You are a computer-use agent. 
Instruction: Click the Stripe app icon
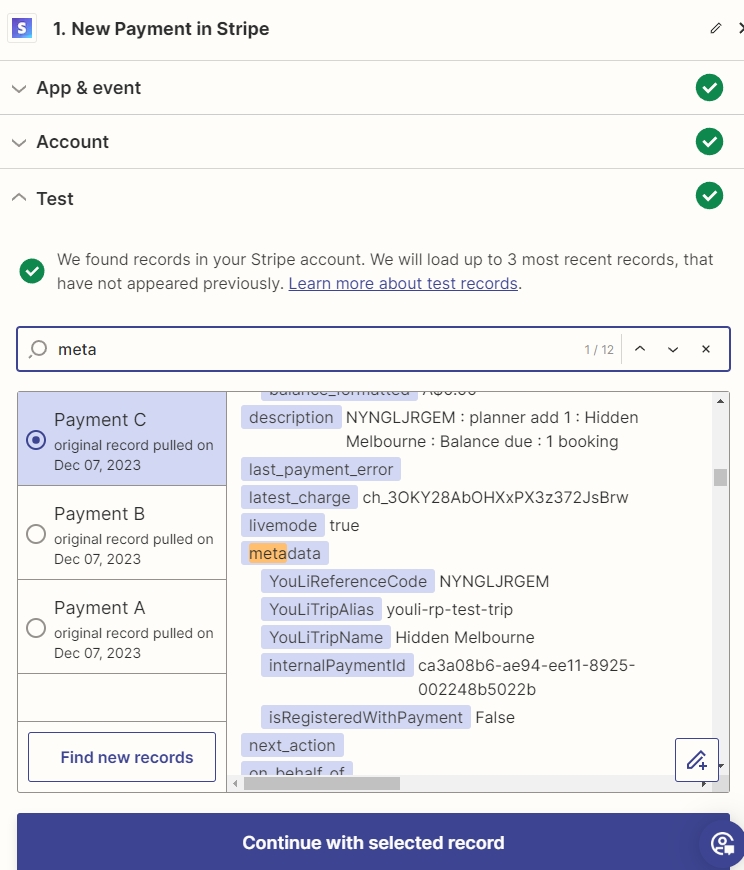click(22, 28)
